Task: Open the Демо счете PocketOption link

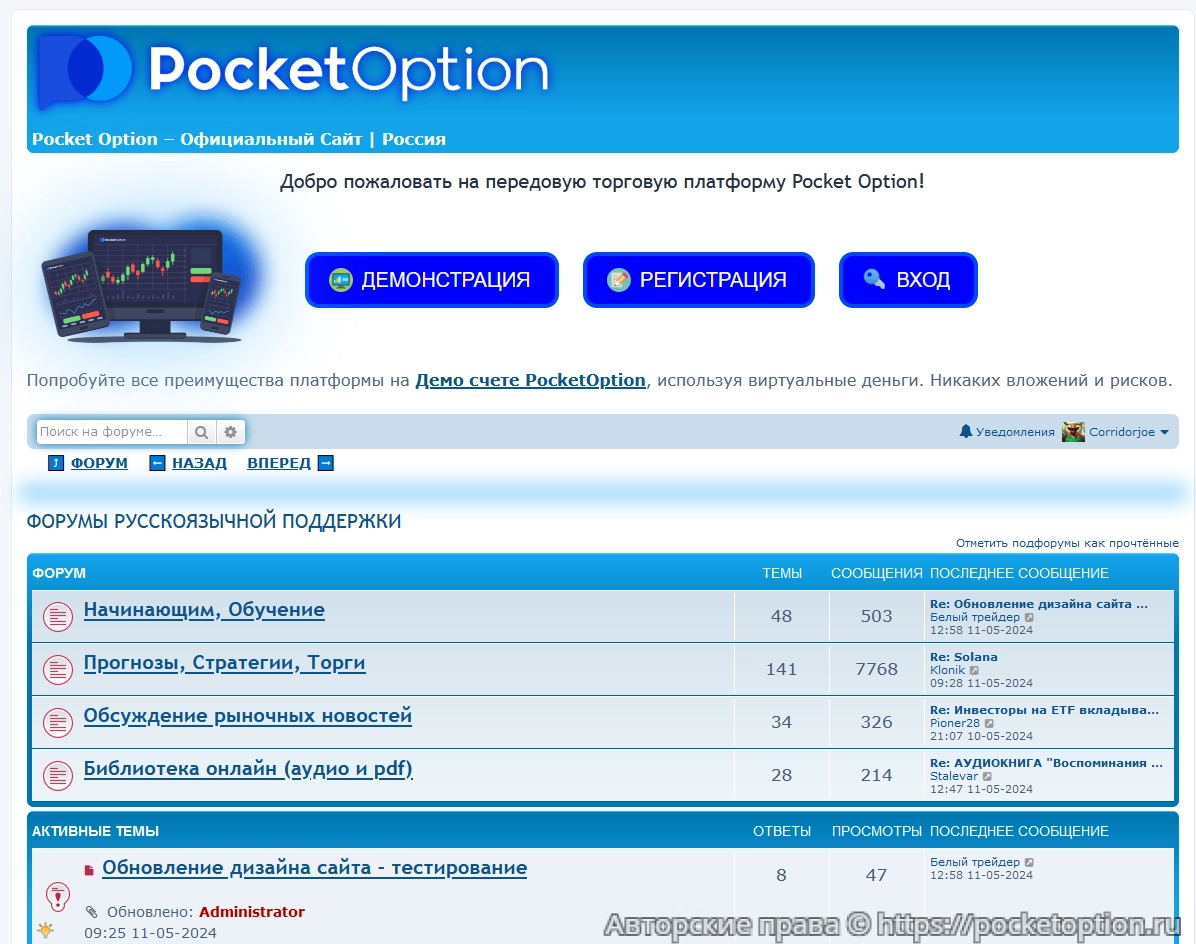Action: (x=530, y=380)
